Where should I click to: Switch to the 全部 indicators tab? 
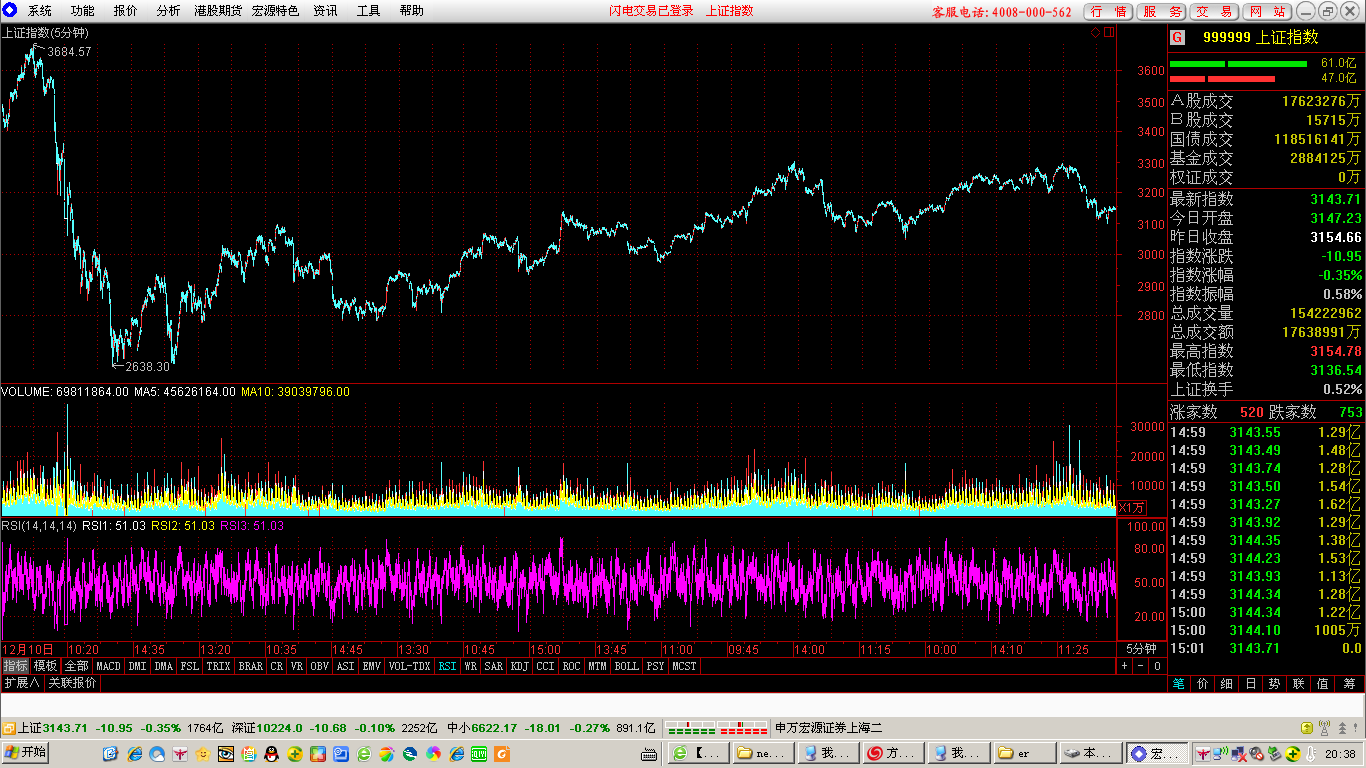pos(76,666)
